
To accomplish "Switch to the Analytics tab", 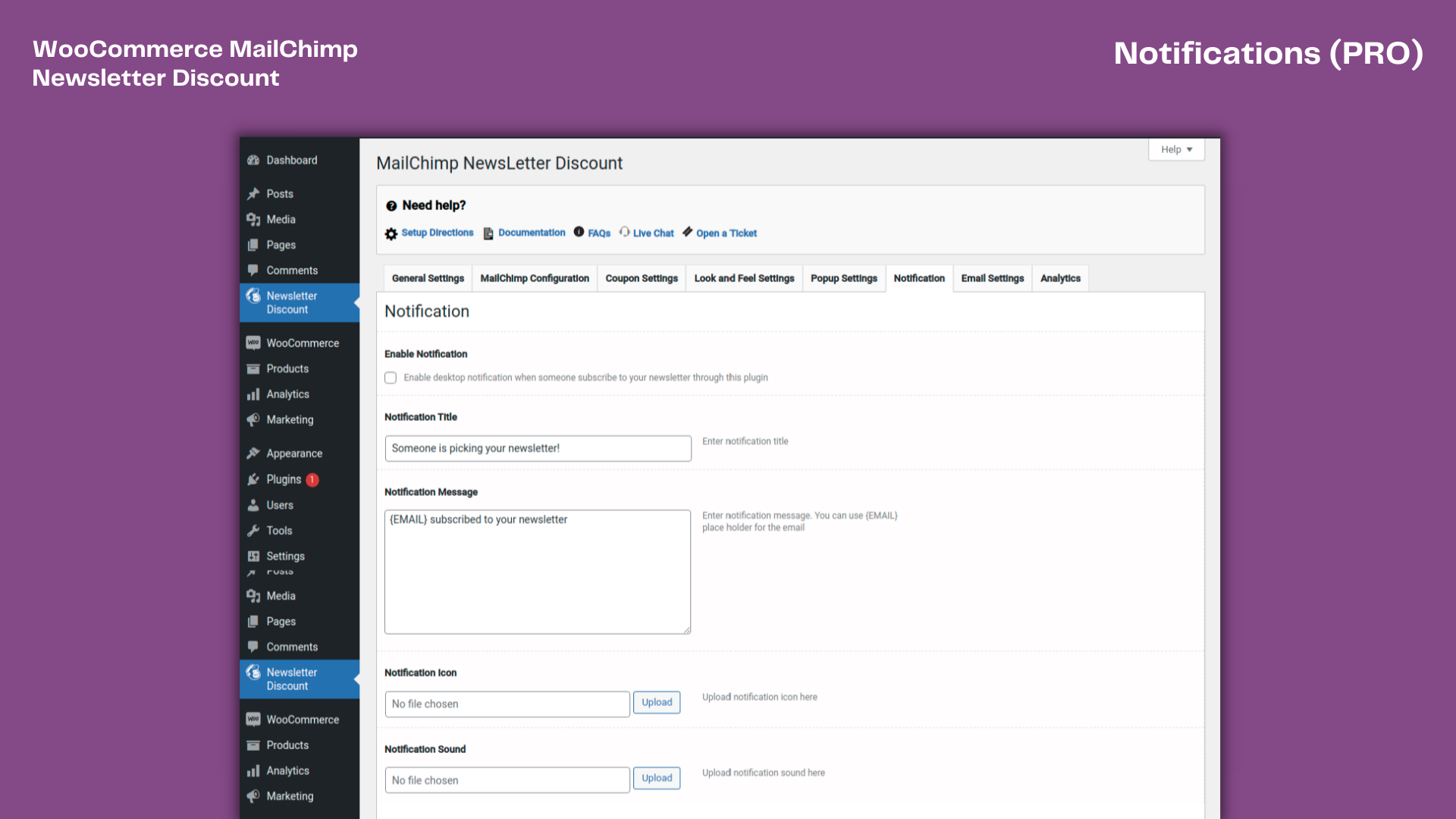I will click(1060, 278).
